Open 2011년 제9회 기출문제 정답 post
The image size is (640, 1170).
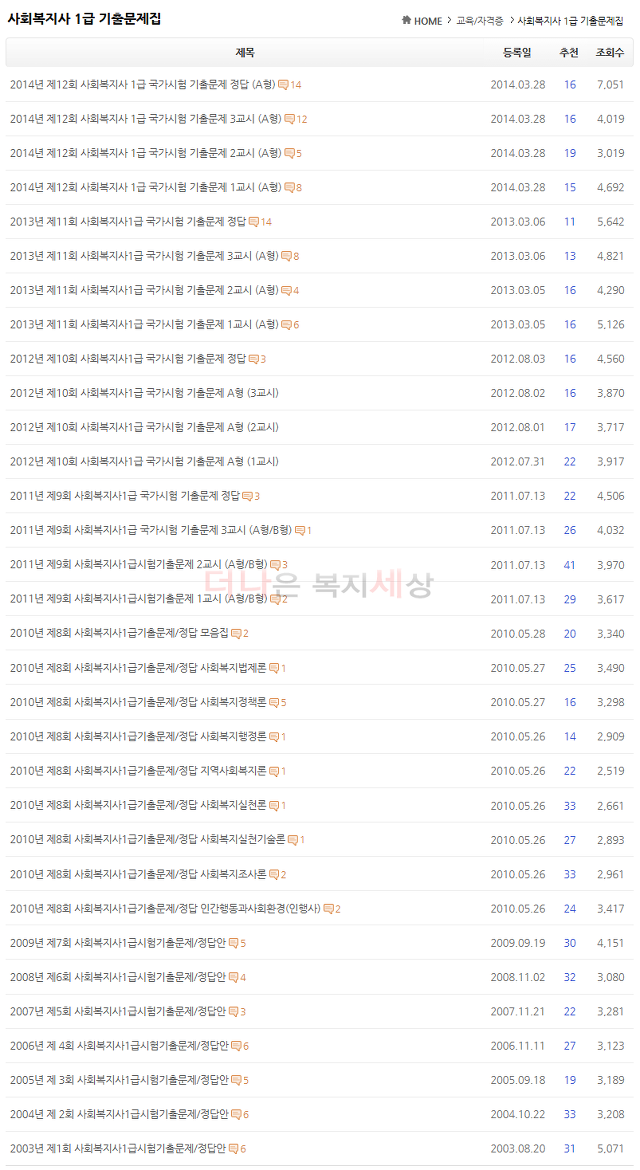125,496
